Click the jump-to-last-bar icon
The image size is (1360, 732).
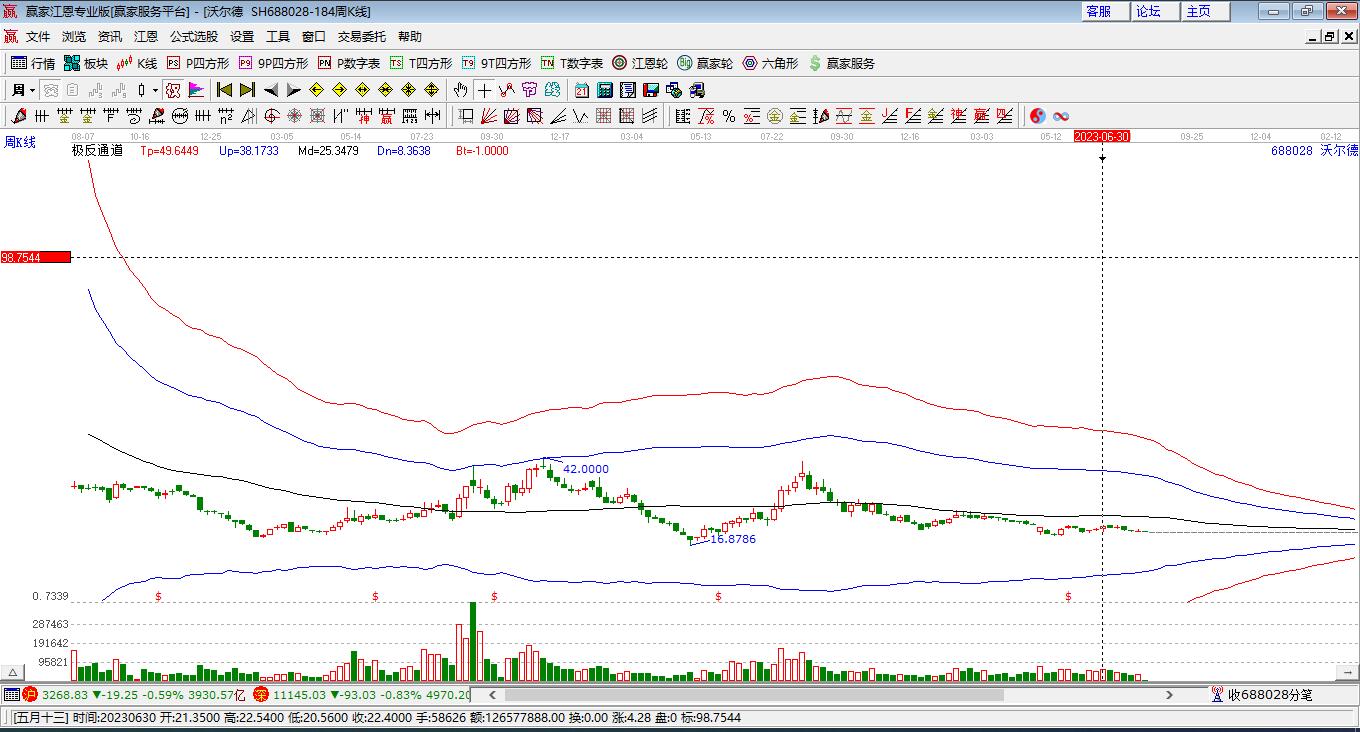[247, 90]
